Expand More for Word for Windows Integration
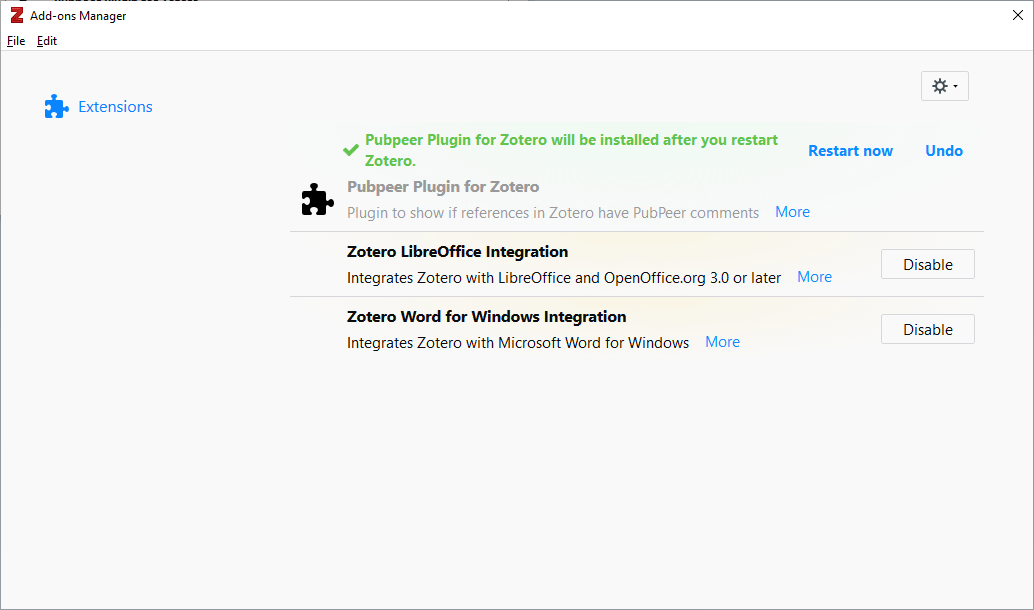The image size is (1034, 610). pos(722,342)
